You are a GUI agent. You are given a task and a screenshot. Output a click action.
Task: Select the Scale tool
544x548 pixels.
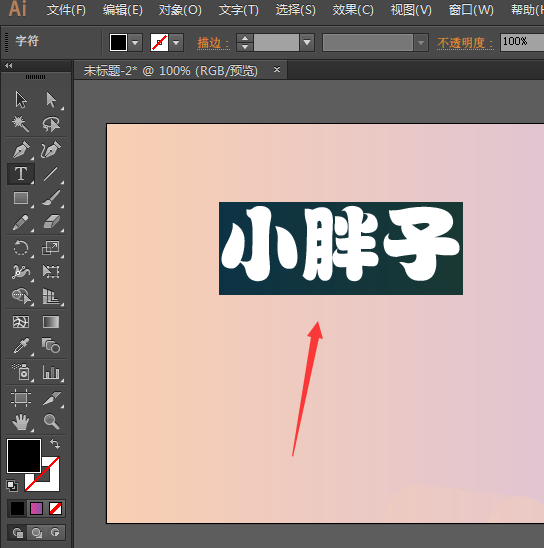pos(51,248)
